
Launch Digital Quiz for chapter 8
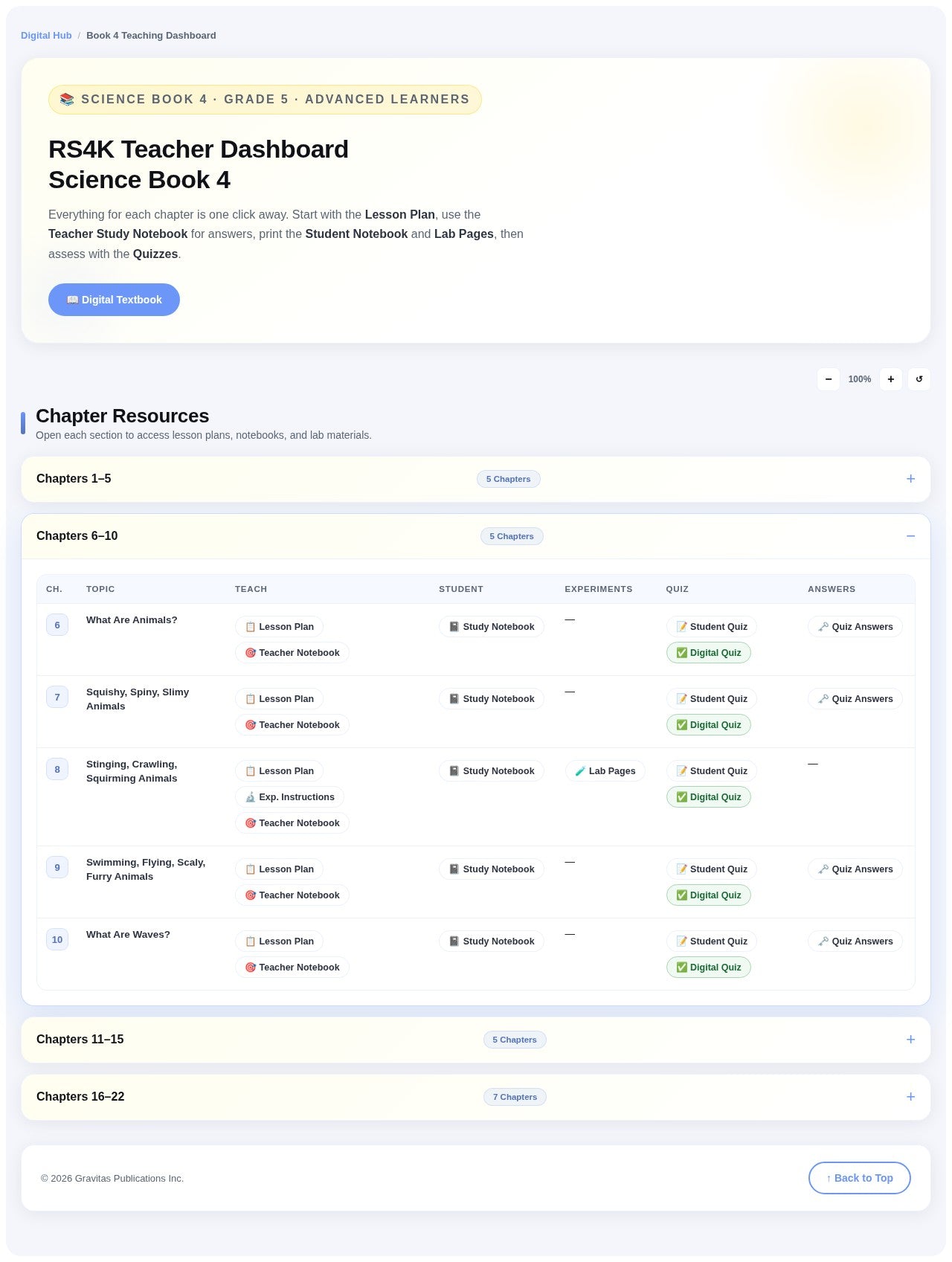709,797
